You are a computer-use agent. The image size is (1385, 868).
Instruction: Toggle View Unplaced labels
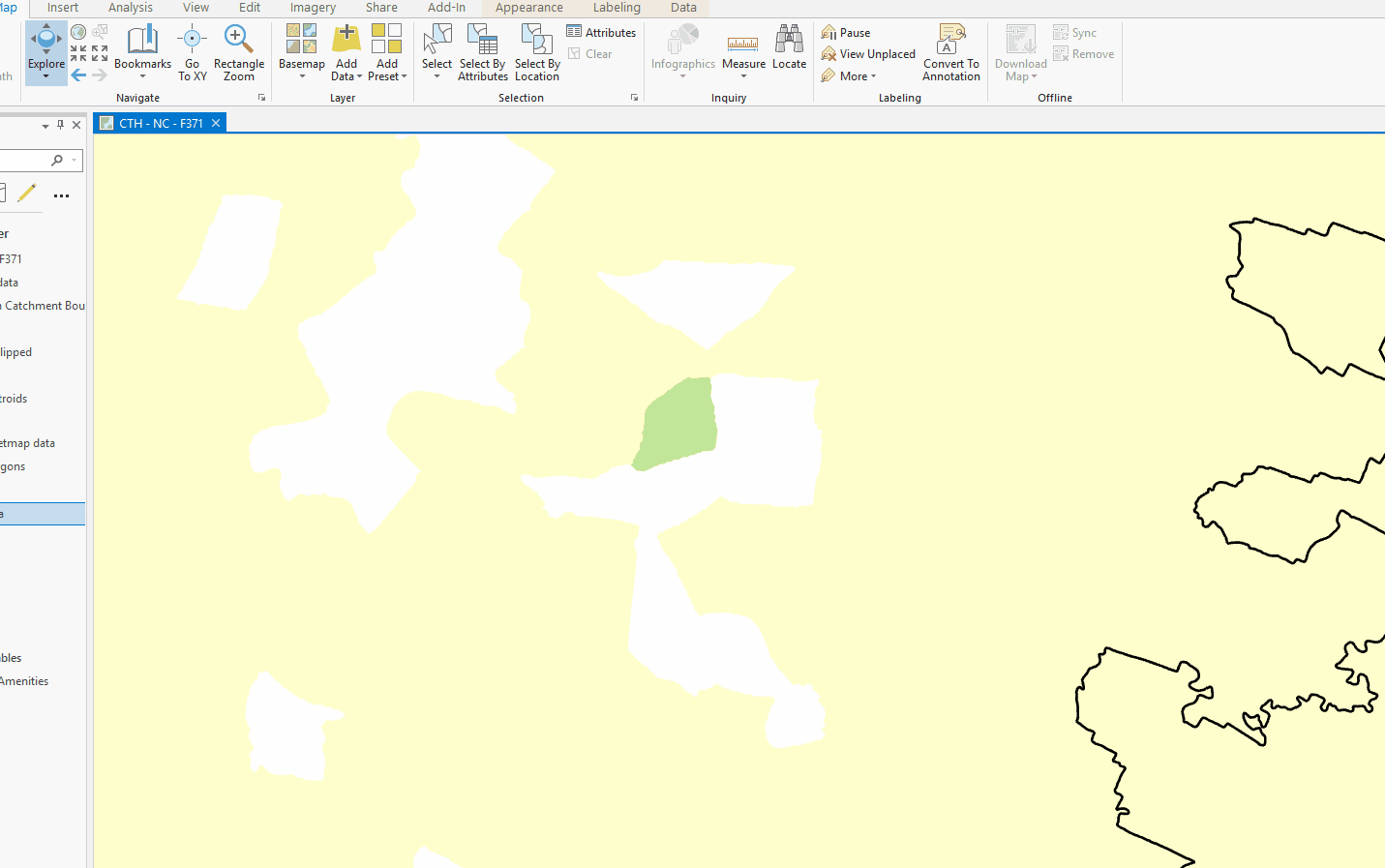pyautogui.click(x=866, y=53)
